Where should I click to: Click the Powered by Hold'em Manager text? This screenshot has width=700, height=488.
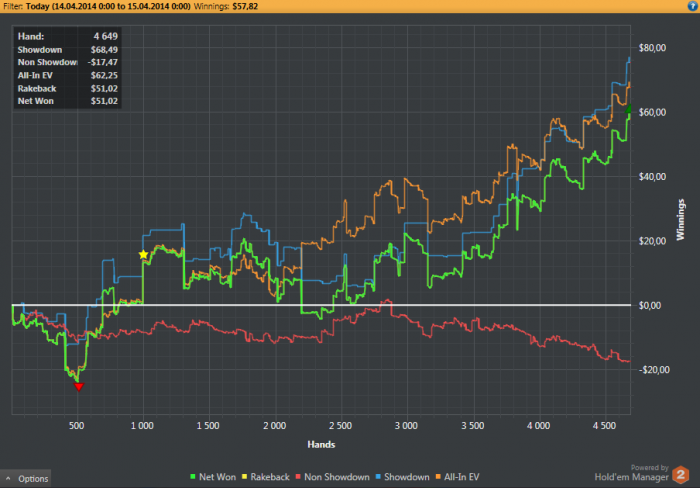point(631,473)
